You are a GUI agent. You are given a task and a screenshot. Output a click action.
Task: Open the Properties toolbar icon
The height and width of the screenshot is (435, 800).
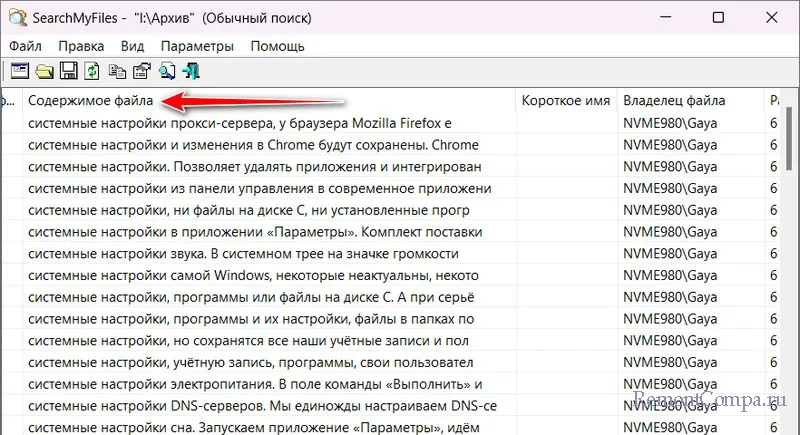tap(141, 70)
